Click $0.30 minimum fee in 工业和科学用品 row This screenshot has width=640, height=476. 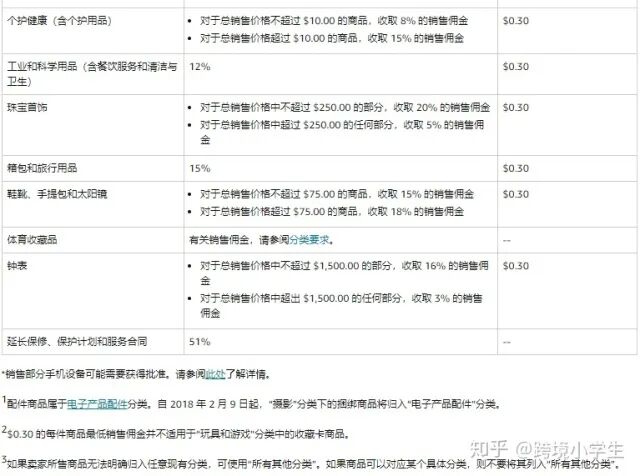[516, 67]
